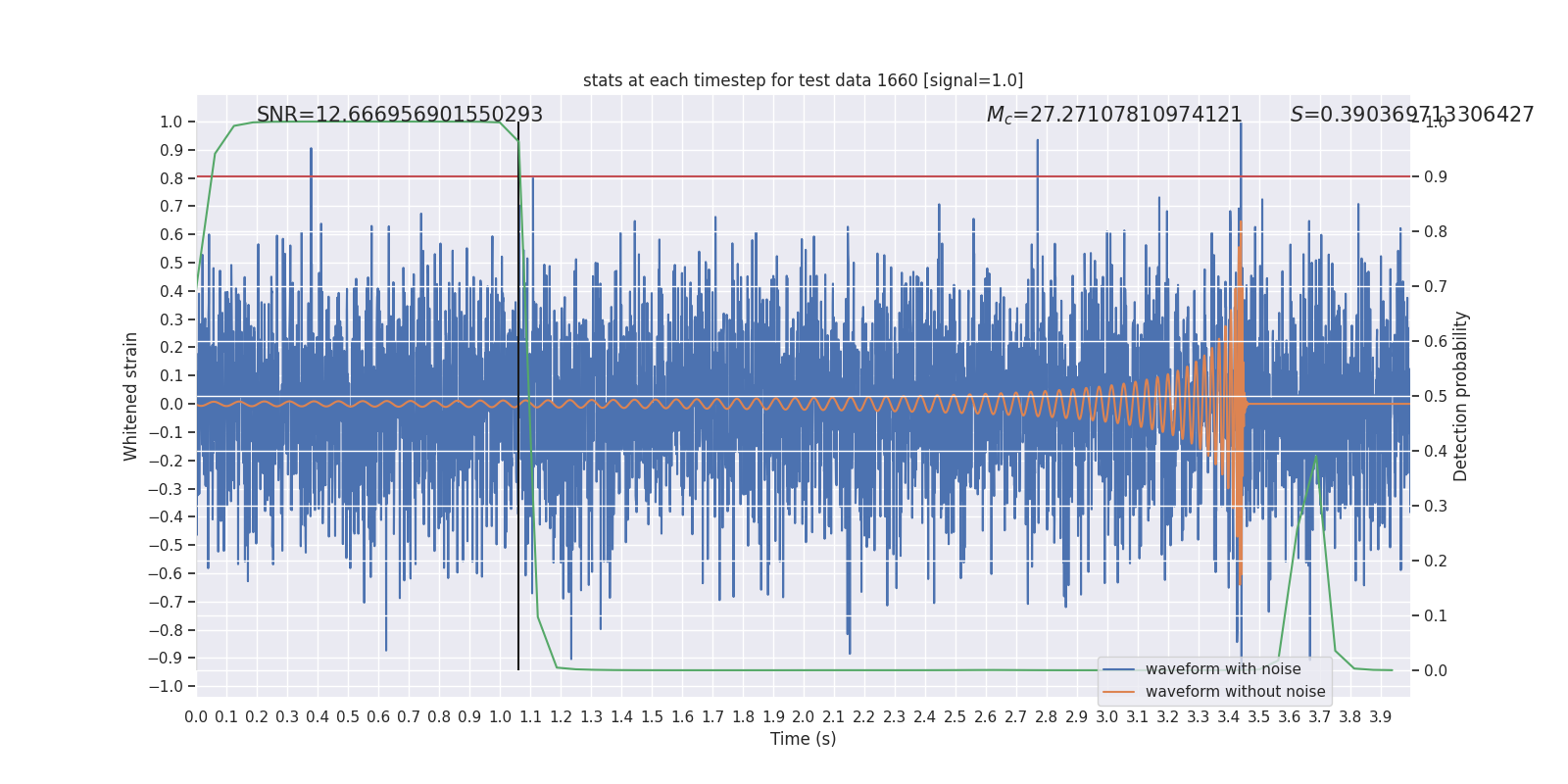This screenshot has width=1568, height=784.
Task: Click the −1.0 tick label on the strain axis
Action: (166, 686)
